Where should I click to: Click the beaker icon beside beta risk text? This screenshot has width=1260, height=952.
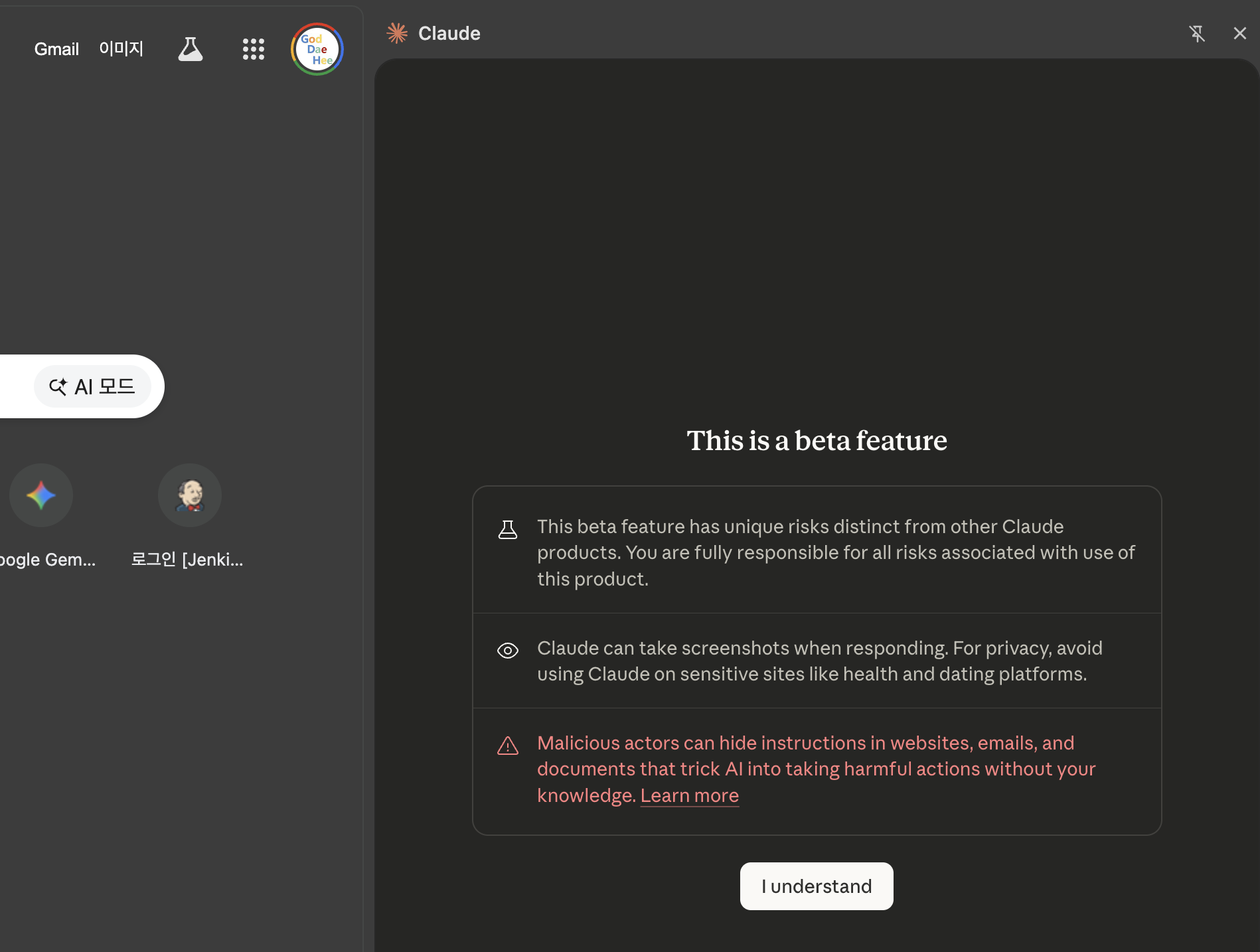click(508, 529)
